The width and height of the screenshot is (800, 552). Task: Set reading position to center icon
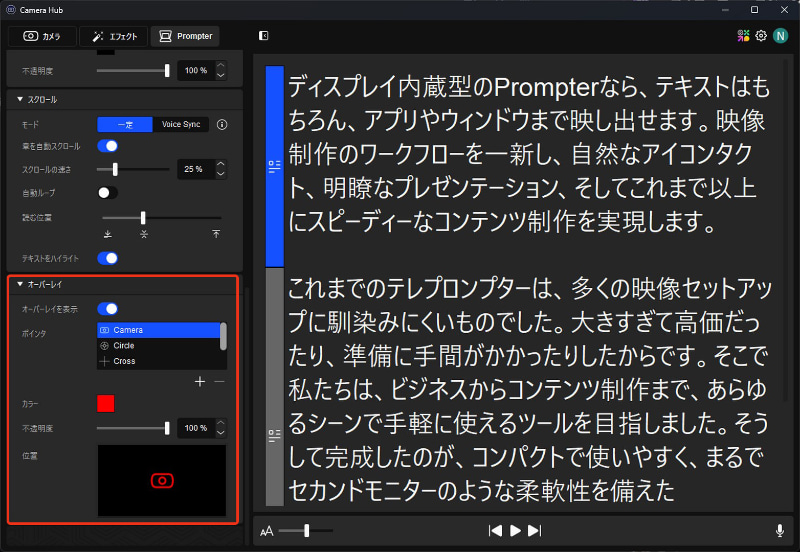point(144,234)
